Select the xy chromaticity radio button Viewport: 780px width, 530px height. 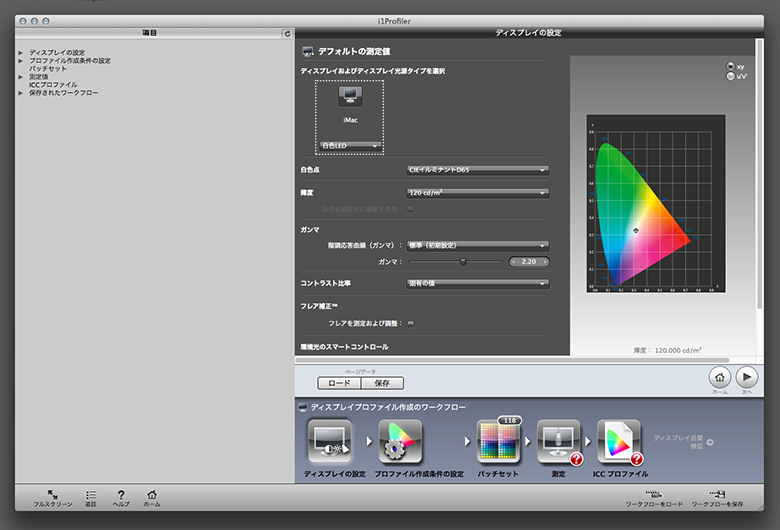click(x=730, y=67)
